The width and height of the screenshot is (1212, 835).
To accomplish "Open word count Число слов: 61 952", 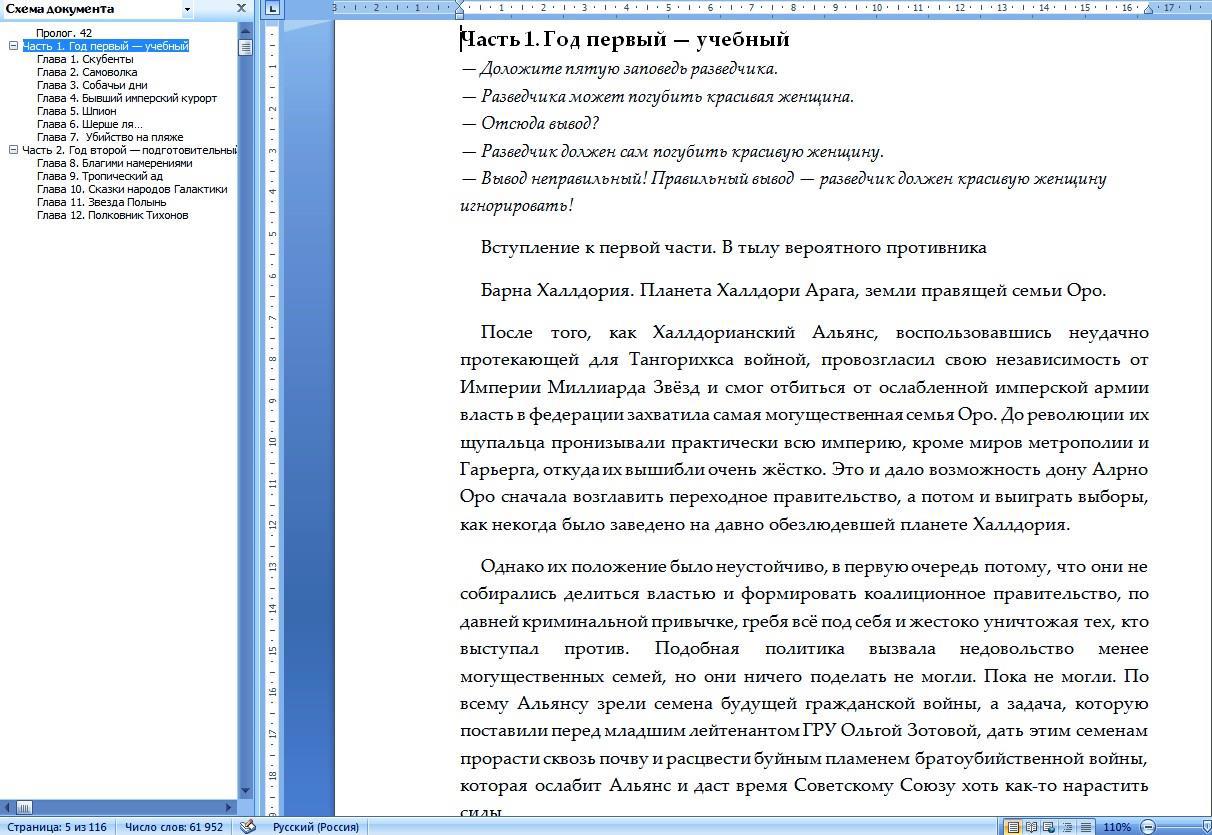I will [x=173, y=827].
